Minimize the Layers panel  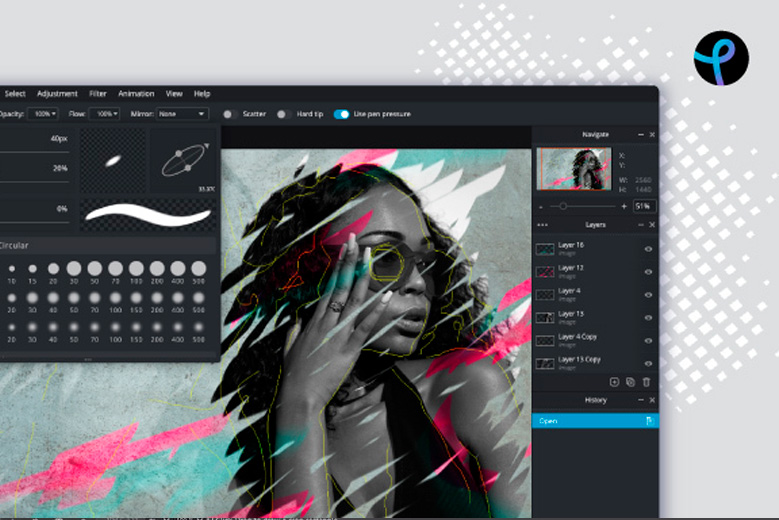click(640, 225)
